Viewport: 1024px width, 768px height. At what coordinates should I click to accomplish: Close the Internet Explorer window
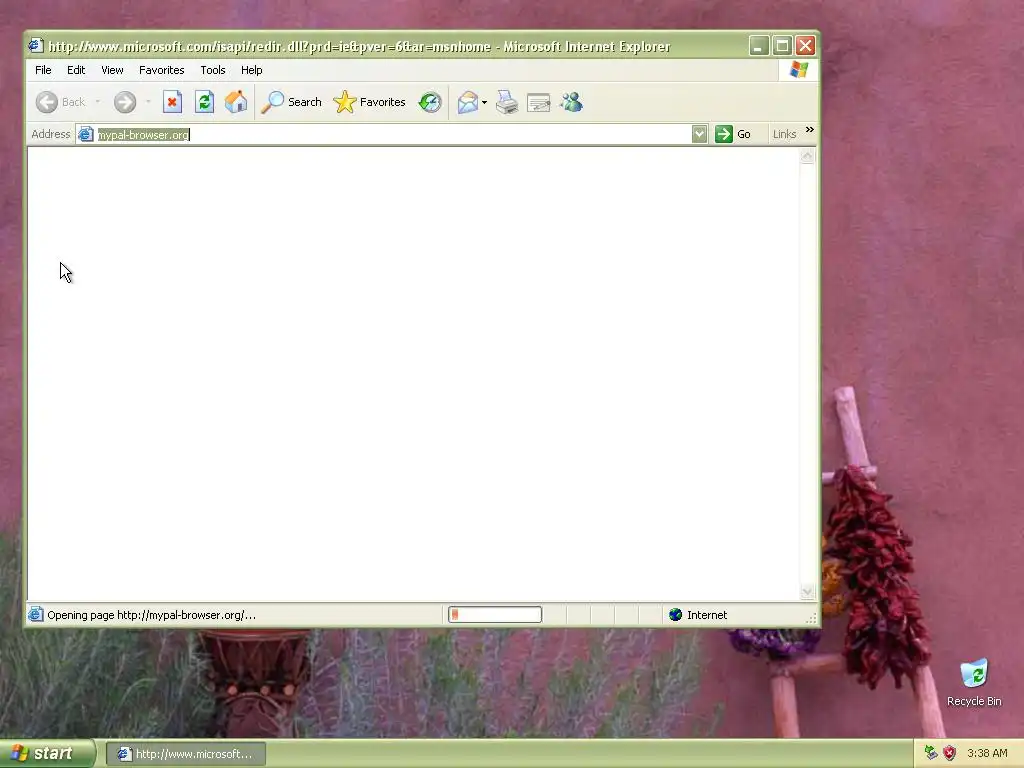pyautogui.click(x=805, y=46)
